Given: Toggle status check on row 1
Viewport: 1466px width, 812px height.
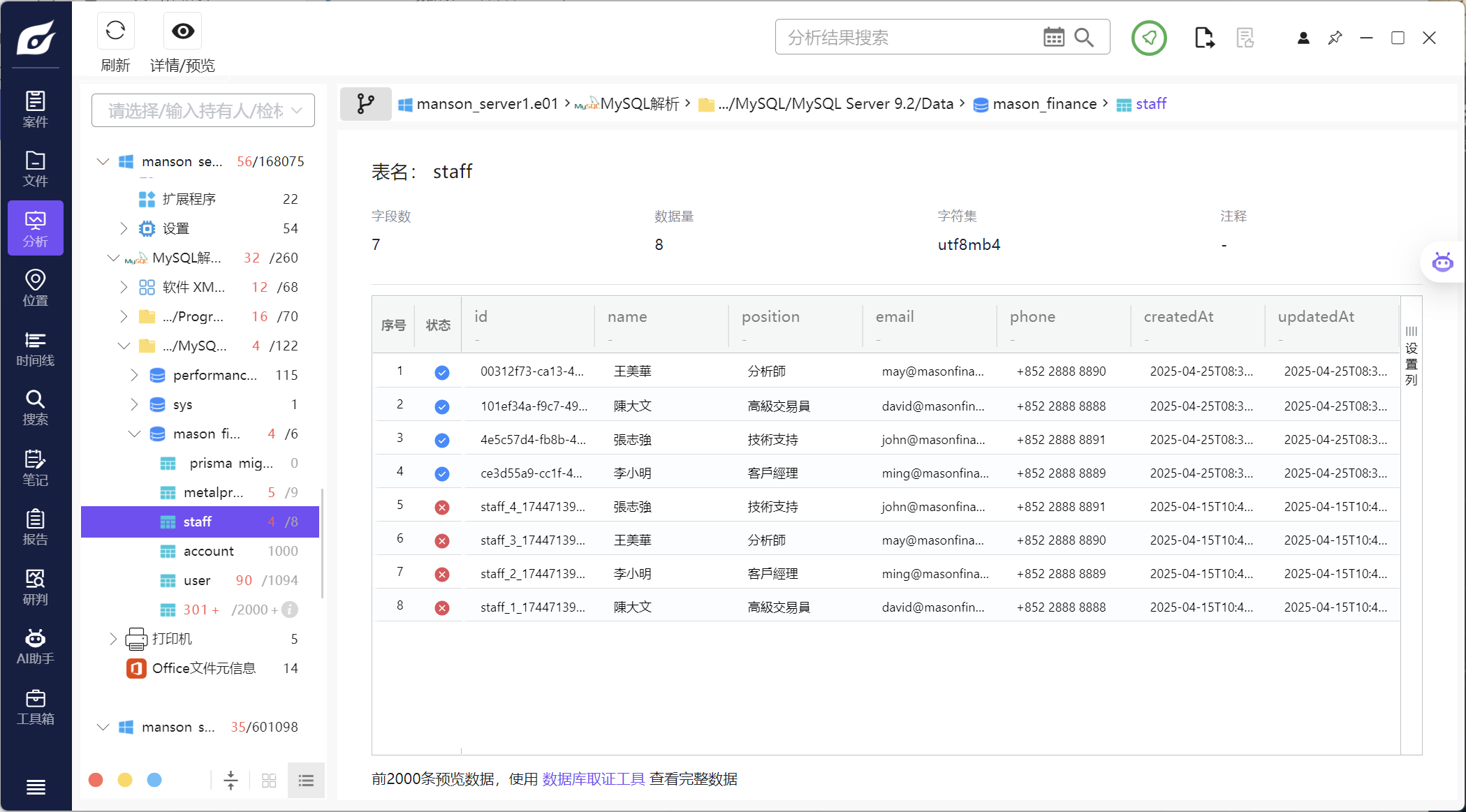Looking at the screenshot, I should [441, 372].
